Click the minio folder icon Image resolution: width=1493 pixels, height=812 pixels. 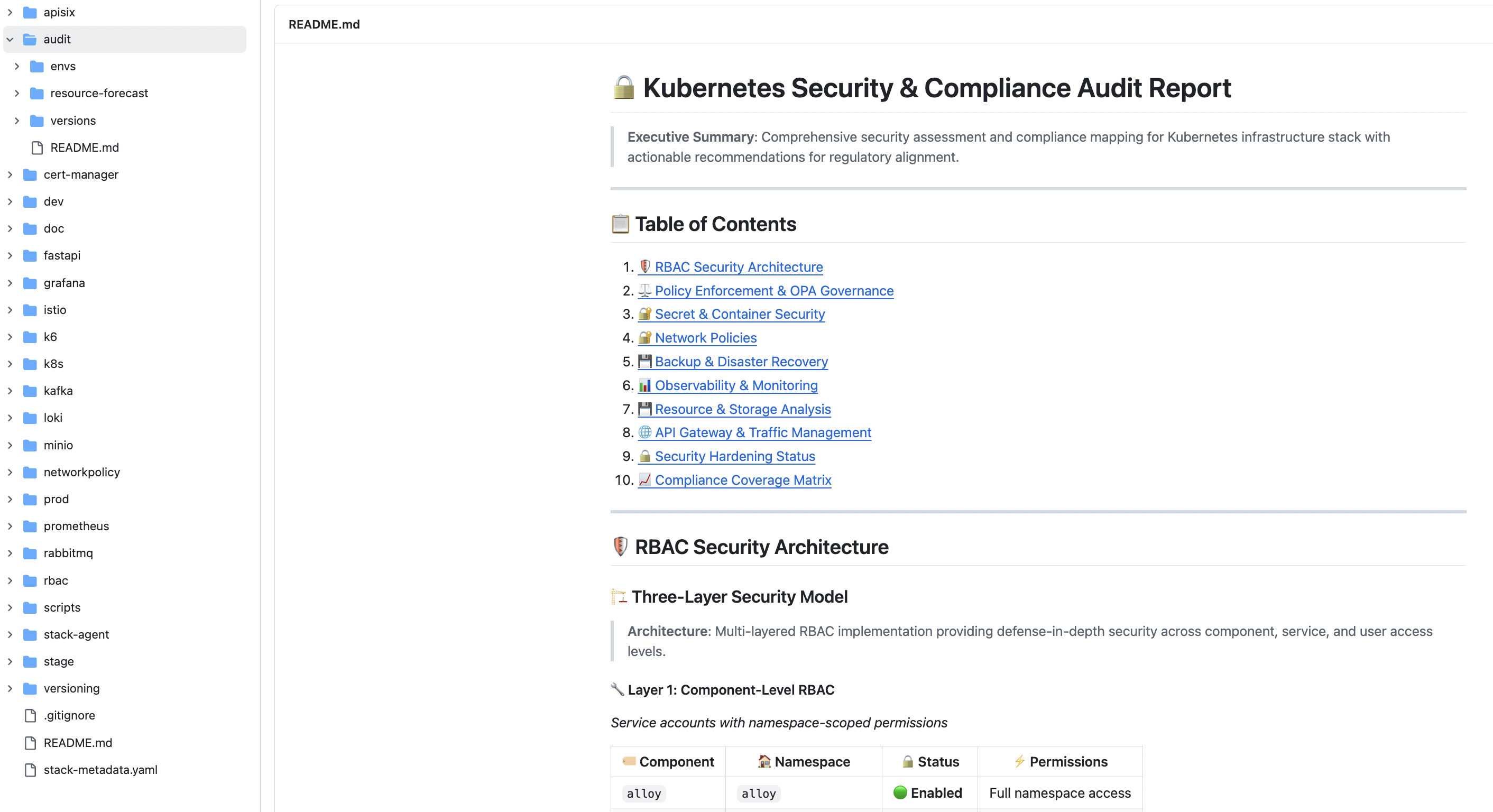pos(30,445)
